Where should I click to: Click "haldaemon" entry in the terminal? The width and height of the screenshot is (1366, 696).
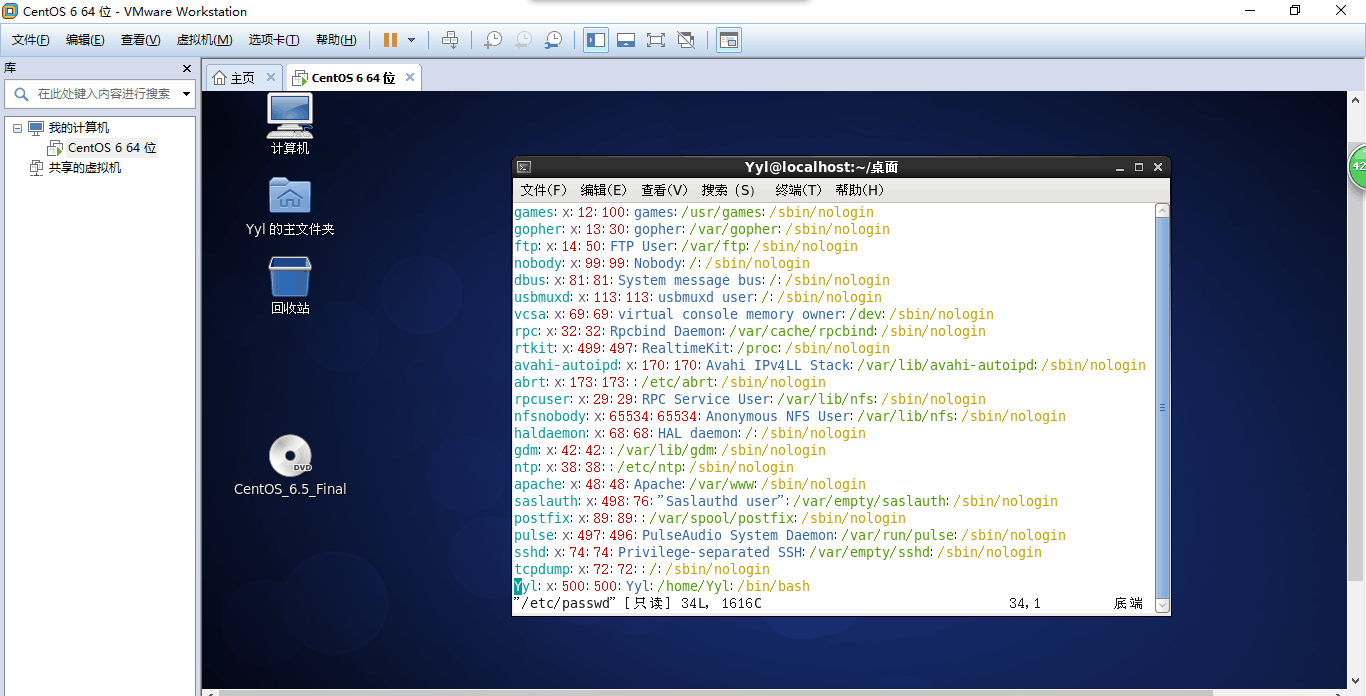(550, 433)
